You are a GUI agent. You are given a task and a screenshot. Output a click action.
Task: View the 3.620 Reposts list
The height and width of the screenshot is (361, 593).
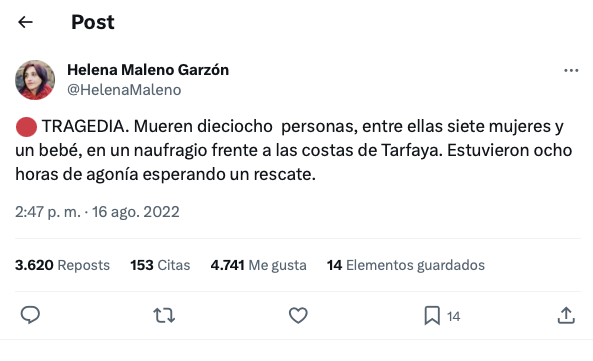(x=62, y=265)
